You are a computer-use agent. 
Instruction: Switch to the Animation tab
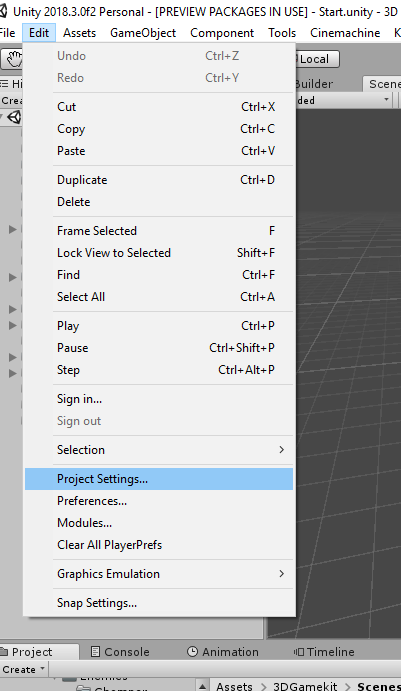(x=223, y=652)
